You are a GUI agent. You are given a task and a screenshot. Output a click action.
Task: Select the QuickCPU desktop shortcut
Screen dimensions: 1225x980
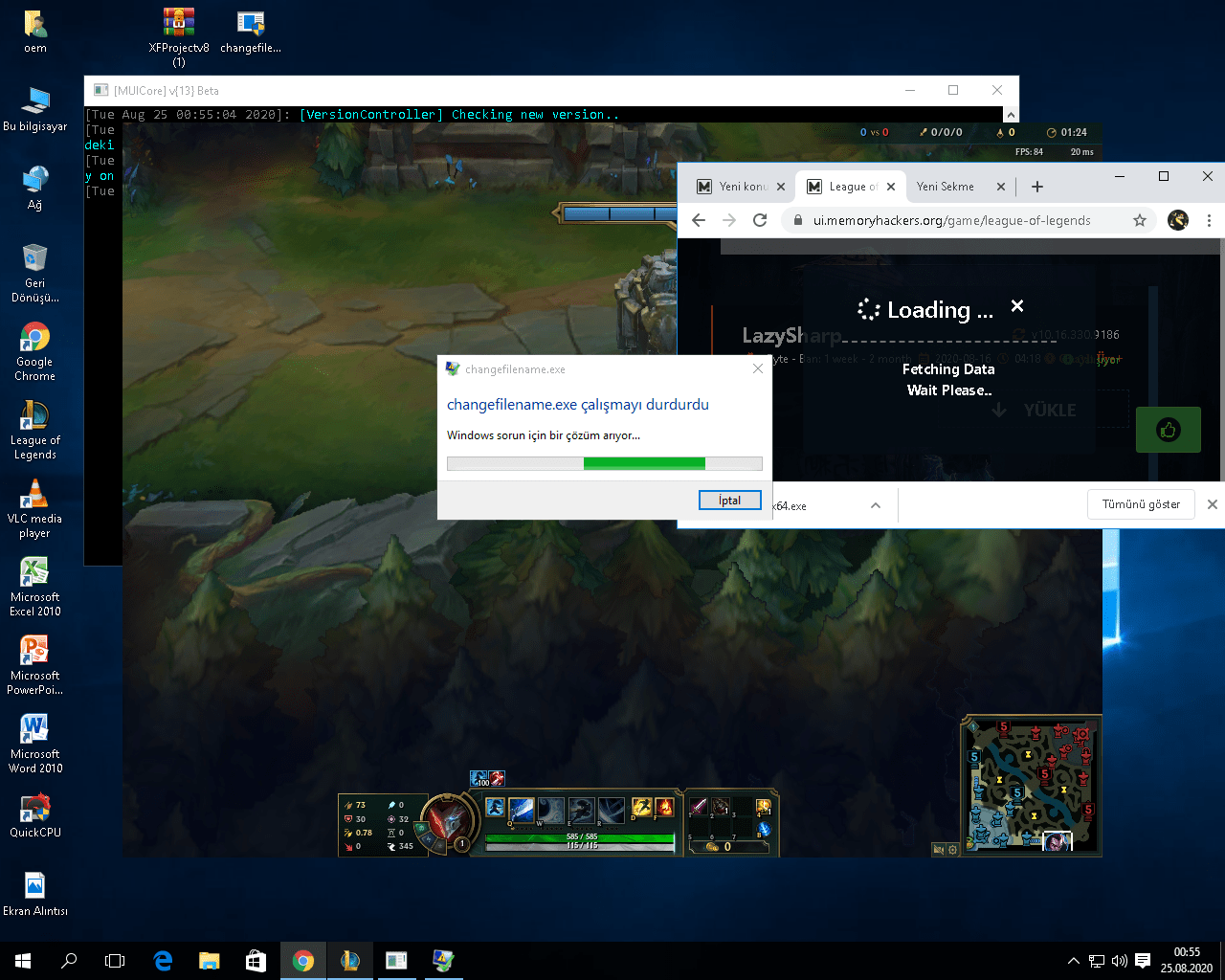[x=35, y=816]
